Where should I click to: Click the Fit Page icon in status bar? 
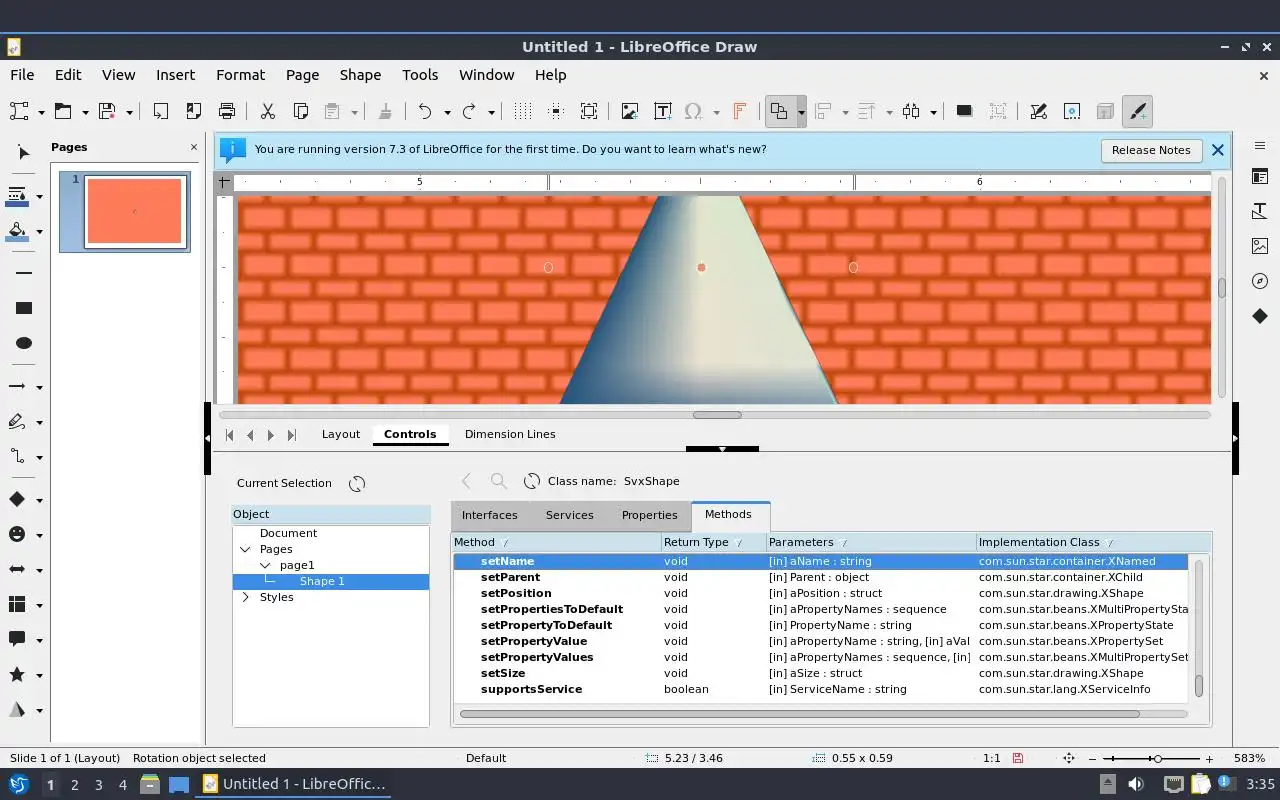[x=1068, y=758]
